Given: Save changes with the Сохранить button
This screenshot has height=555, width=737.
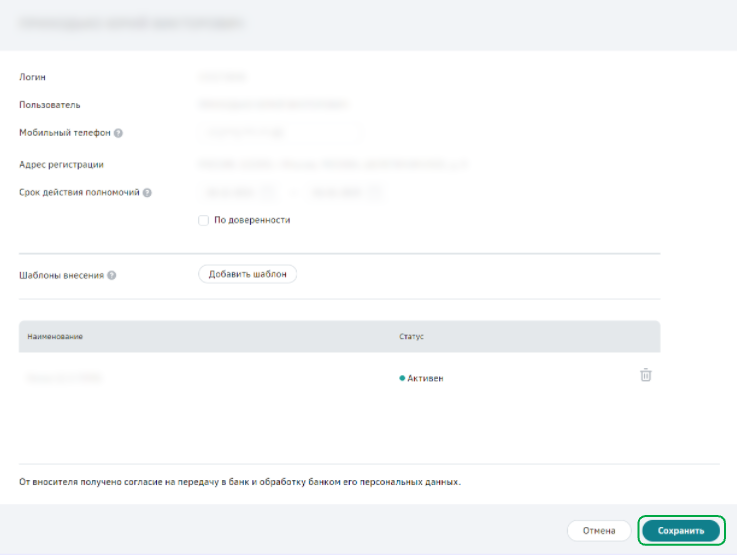Looking at the screenshot, I should (x=680, y=530).
